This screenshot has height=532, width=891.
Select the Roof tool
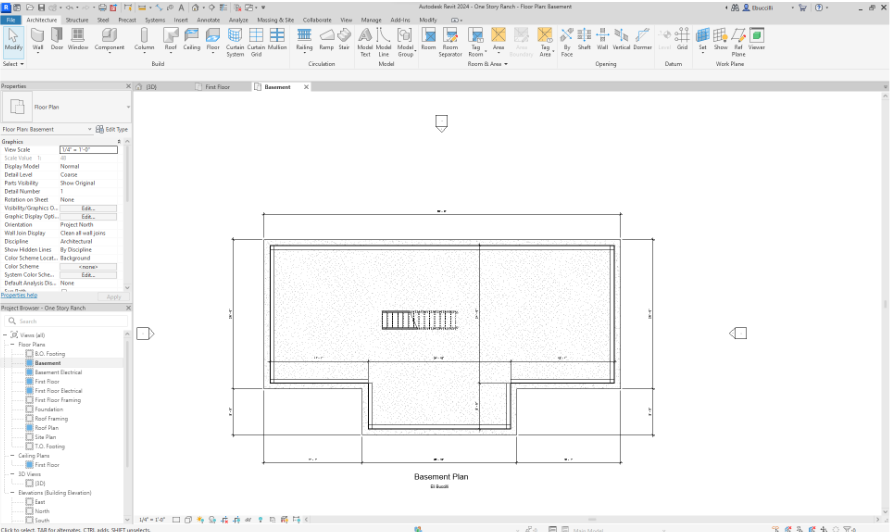(x=170, y=39)
